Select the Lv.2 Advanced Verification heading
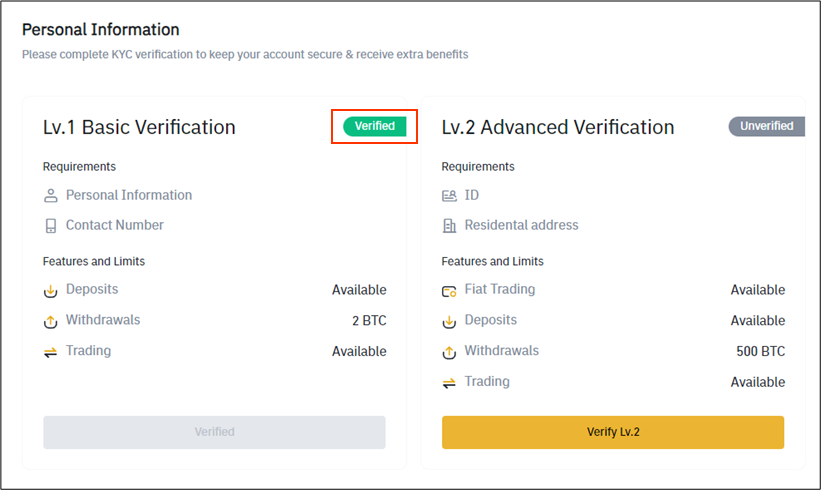821x490 pixels. (x=558, y=127)
